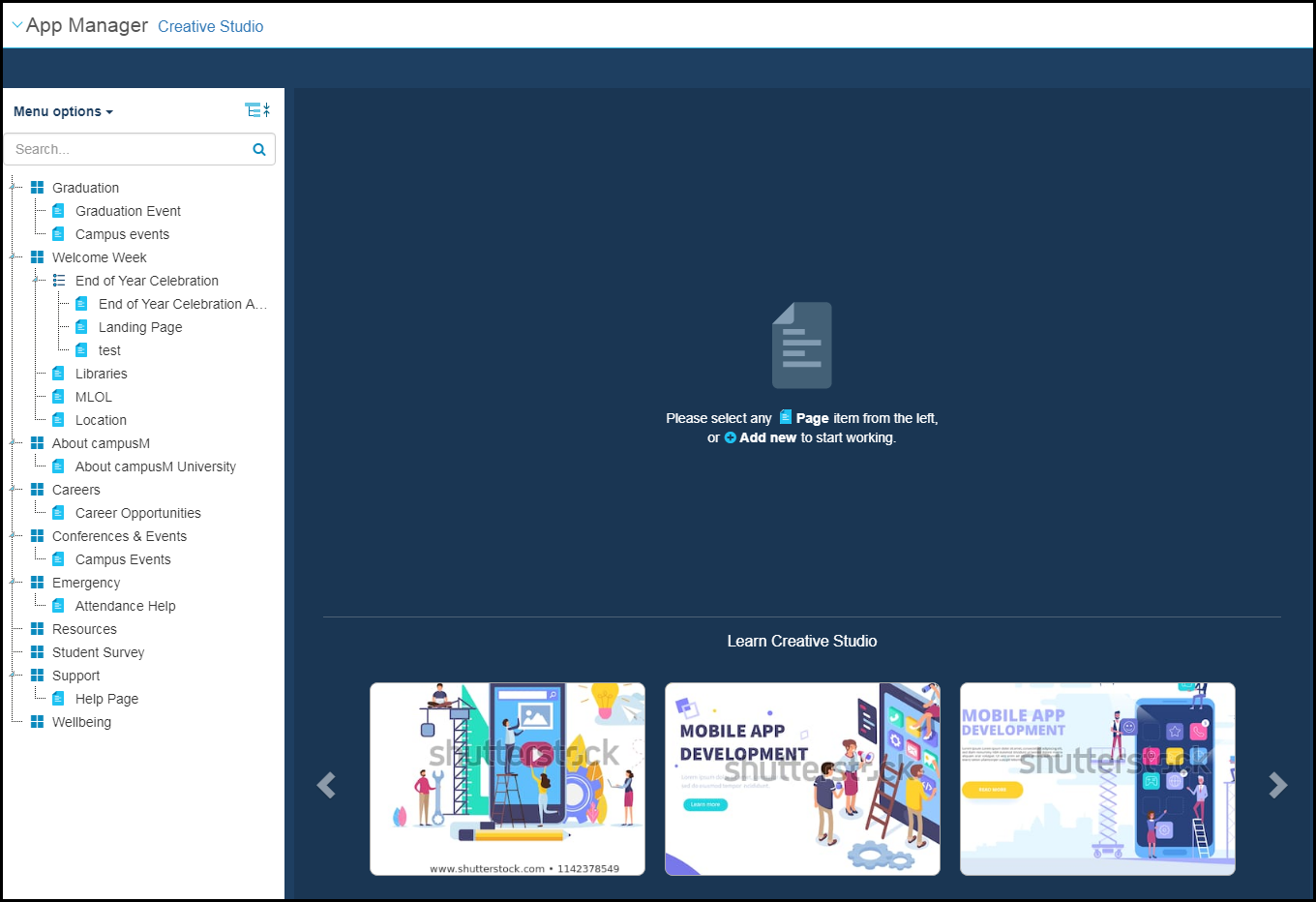Click the Help Page page icon
The image size is (1316, 902).
pyautogui.click(x=58, y=699)
